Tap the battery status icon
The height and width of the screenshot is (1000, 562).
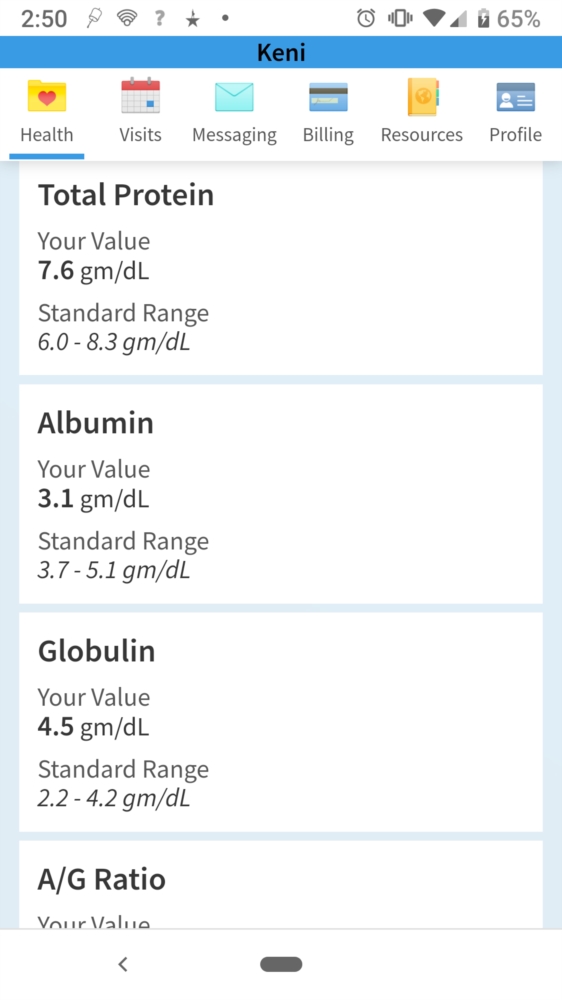pyautogui.click(x=483, y=18)
